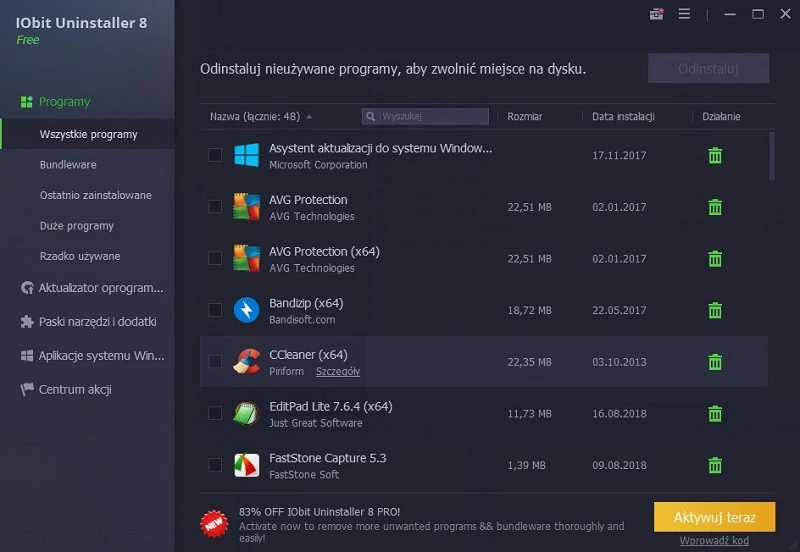The width and height of the screenshot is (800, 552).
Task: Toggle sort arrow next to Nazwa column
Action: click(x=309, y=117)
